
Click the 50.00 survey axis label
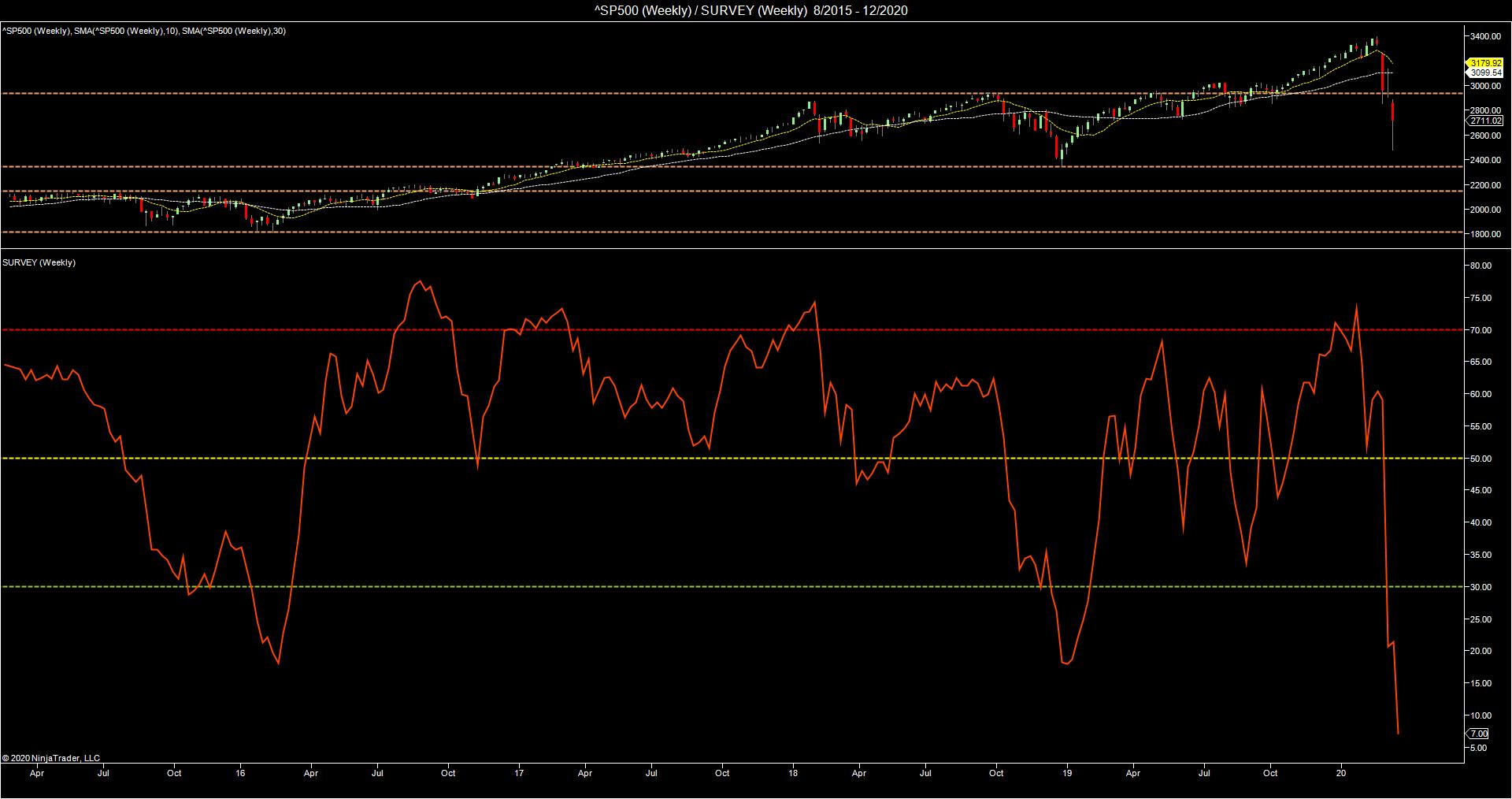(1480, 459)
